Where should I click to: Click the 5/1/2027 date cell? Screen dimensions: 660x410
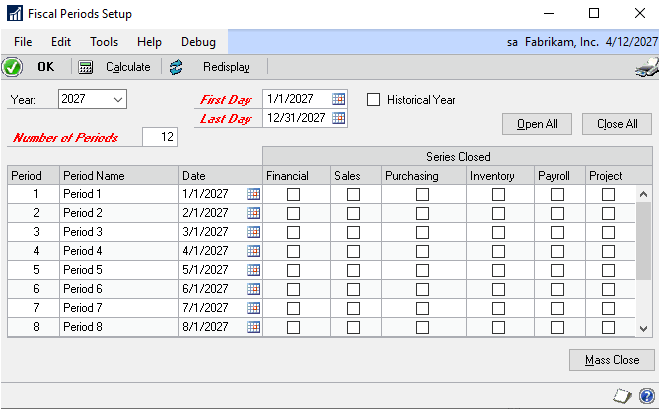[213, 270]
